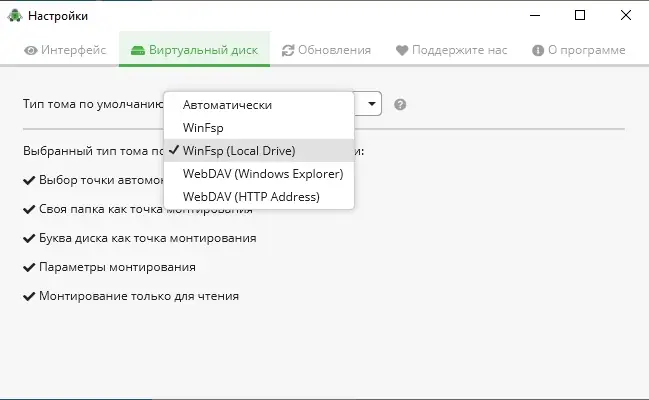Collapse the volume type dropdown arrow
The height and width of the screenshot is (400, 649).
pyautogui.click(x=372, y=104)
